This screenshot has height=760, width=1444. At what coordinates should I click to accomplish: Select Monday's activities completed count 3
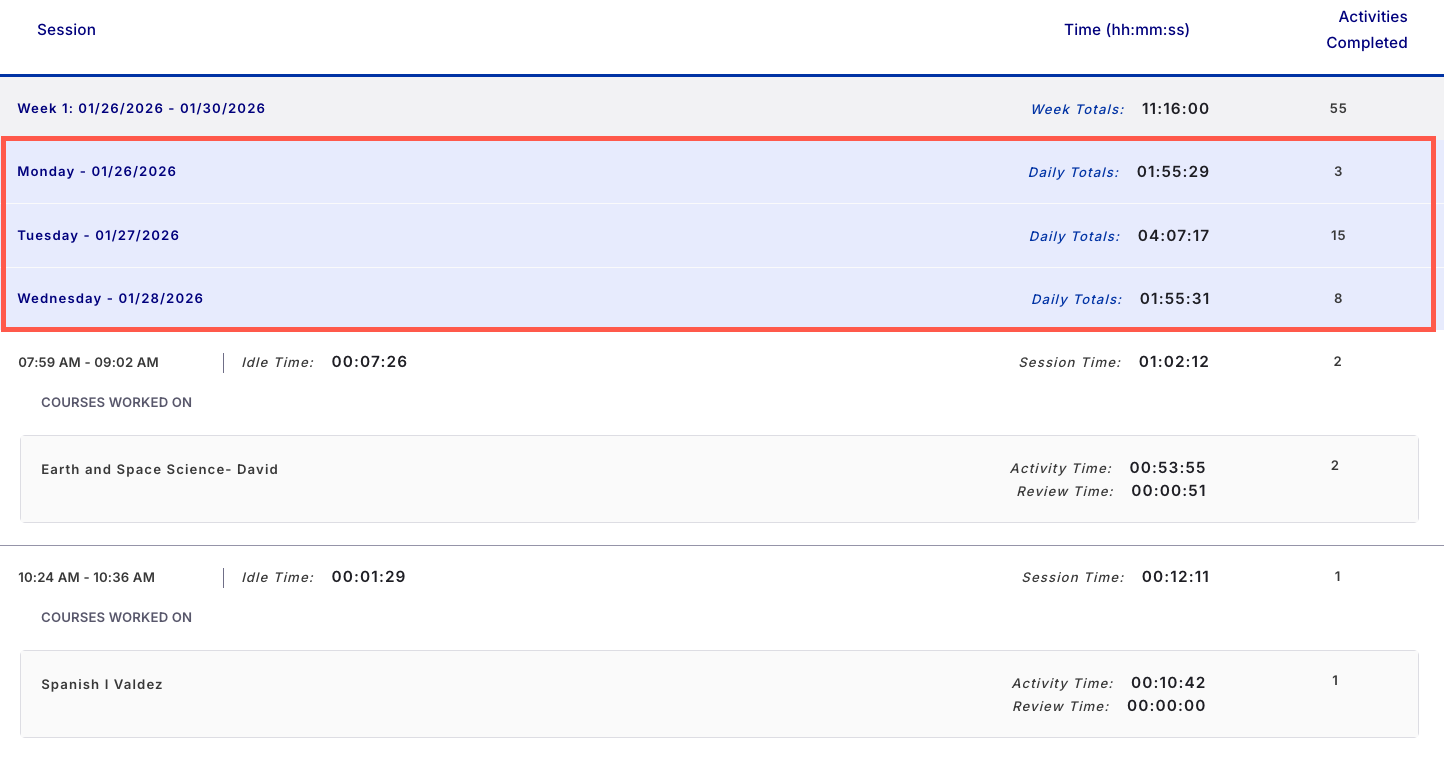coord(1338,172)
